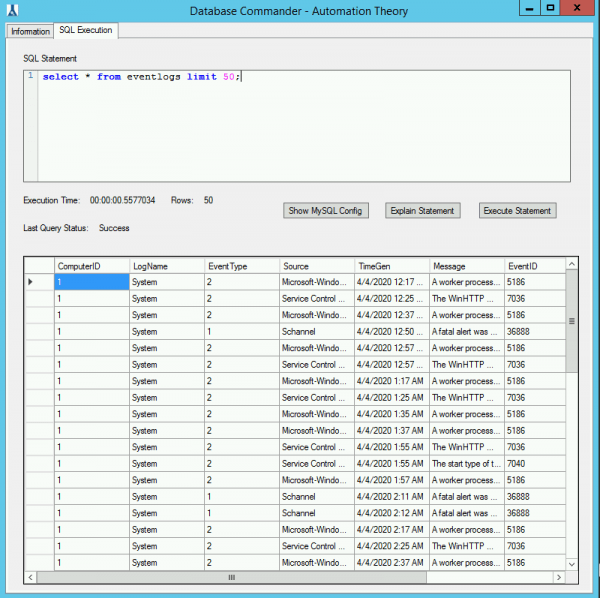The image size is (600, 598).
Task: Click the horizontal scrollbar right arrow
Action: [560, 577]
